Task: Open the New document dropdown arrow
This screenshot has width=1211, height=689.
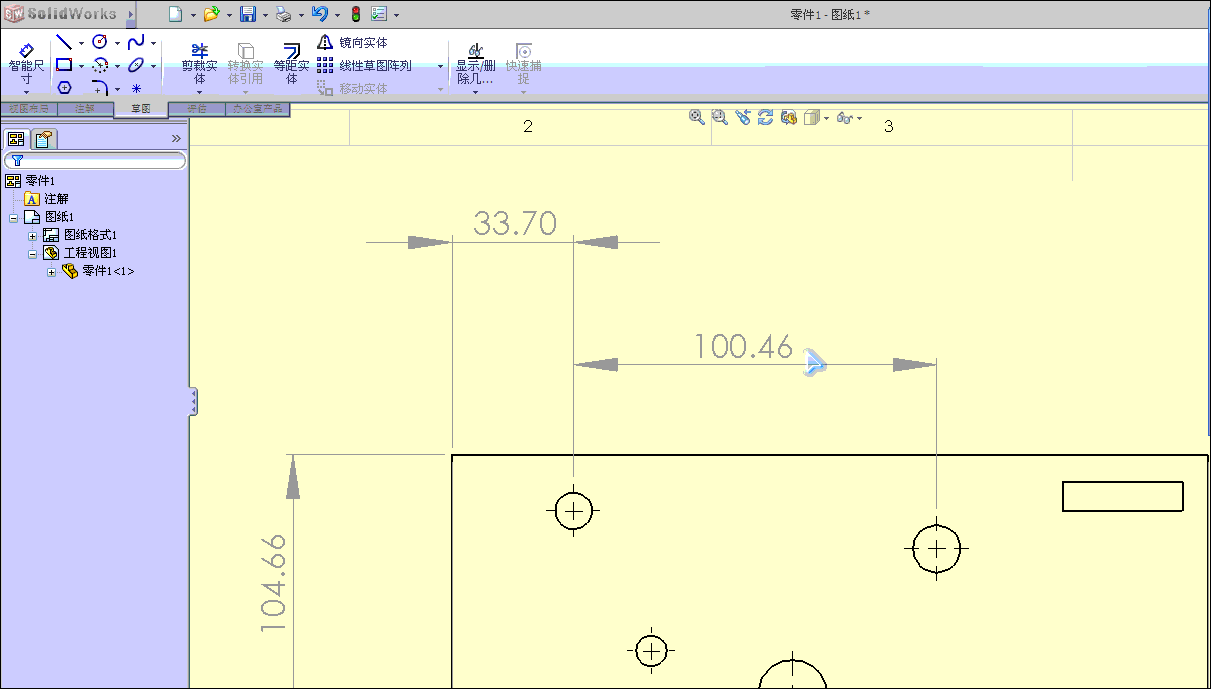Action: [193, 15]
